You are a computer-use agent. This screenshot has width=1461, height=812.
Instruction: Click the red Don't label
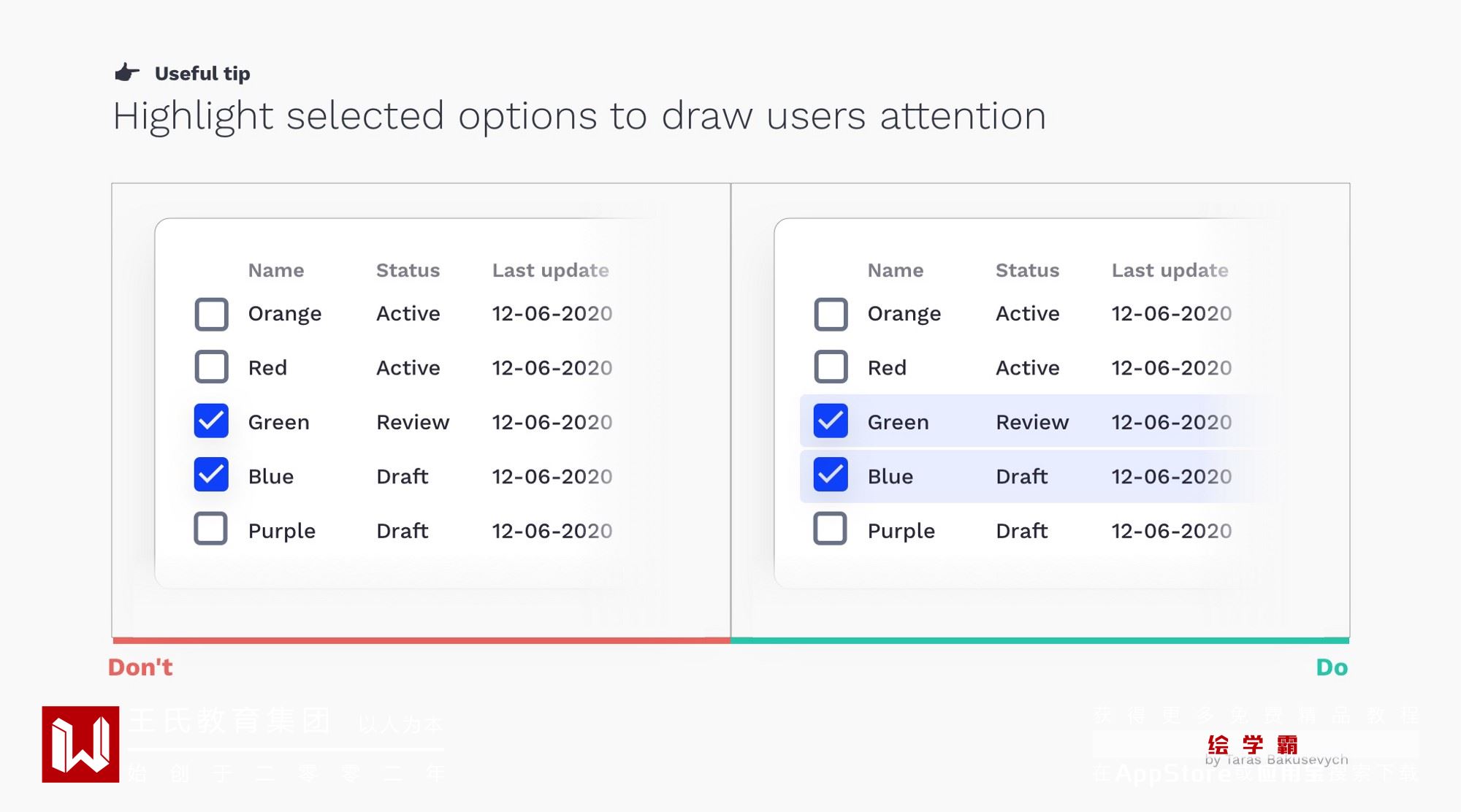pos(140,667)
